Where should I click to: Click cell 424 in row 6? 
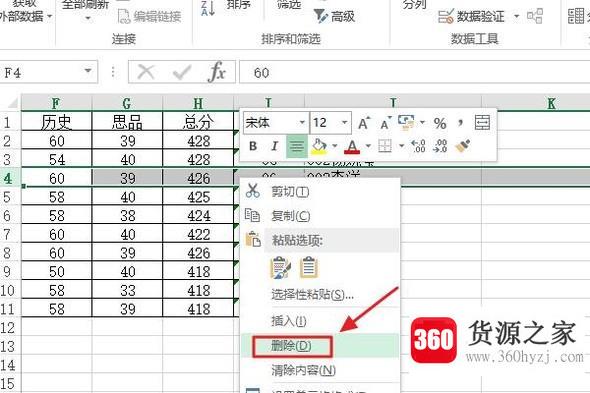click(198, 215)
